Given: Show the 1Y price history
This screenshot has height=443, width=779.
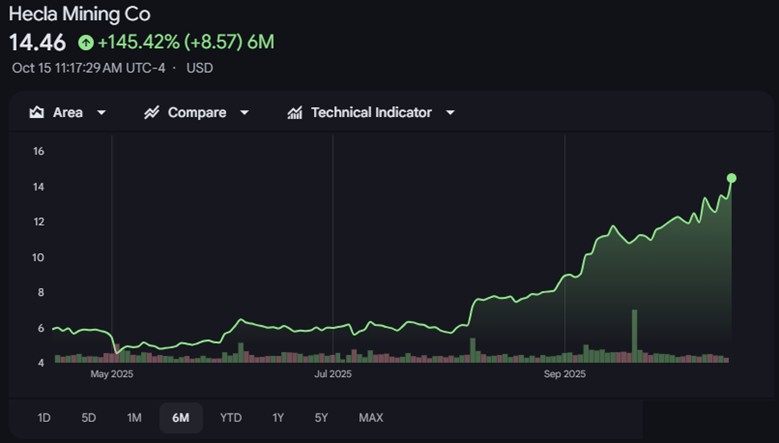Looking at the screenshot, I should point(278,417).
